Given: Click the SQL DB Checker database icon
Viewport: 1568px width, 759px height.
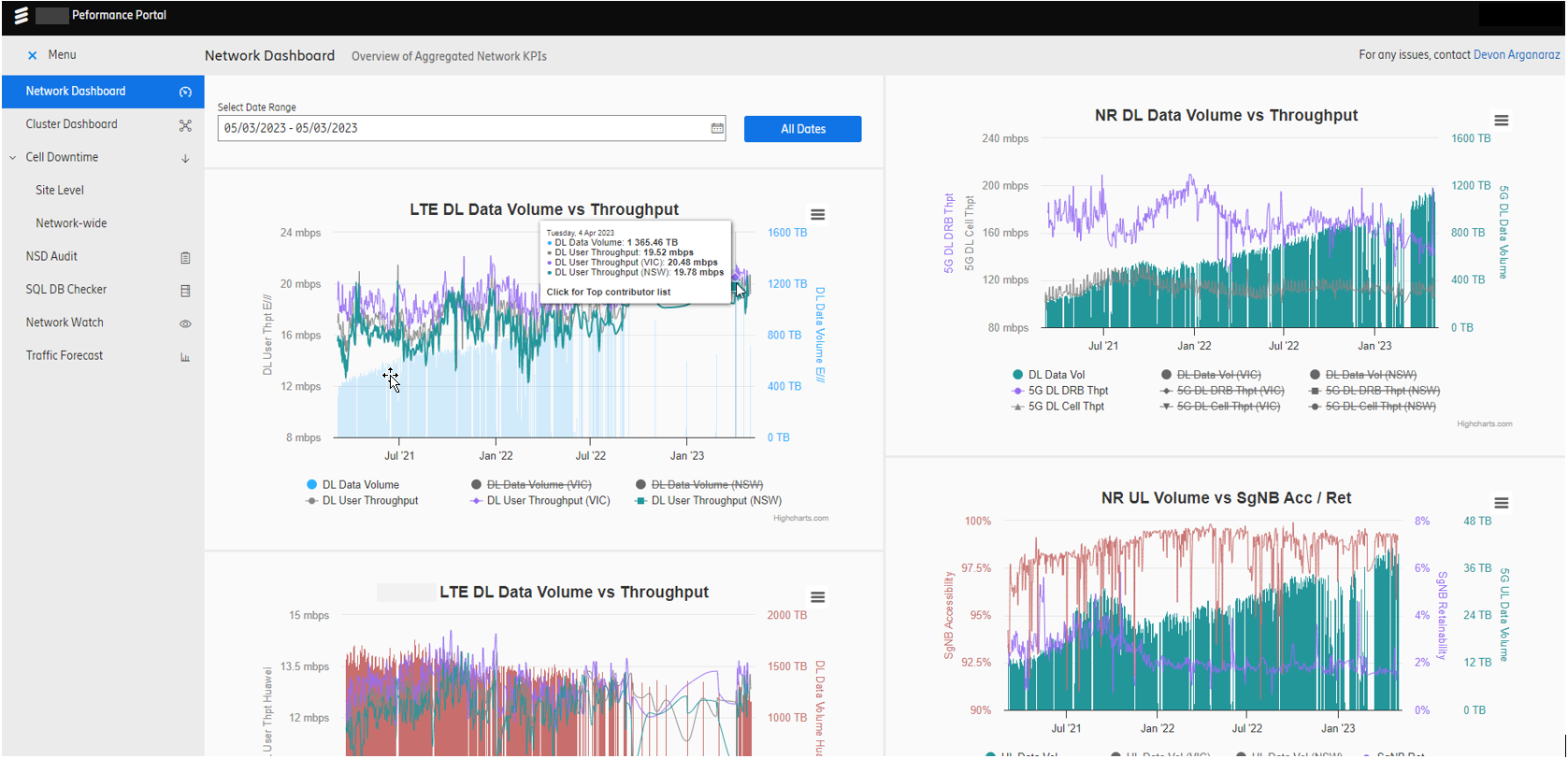Looking at the screenshot, I should (x=185, y=291).
